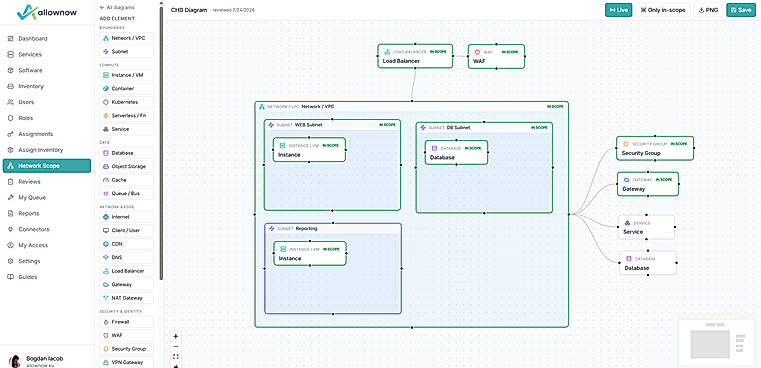Add a NAT Gateway element from palette

pos(126,298)
